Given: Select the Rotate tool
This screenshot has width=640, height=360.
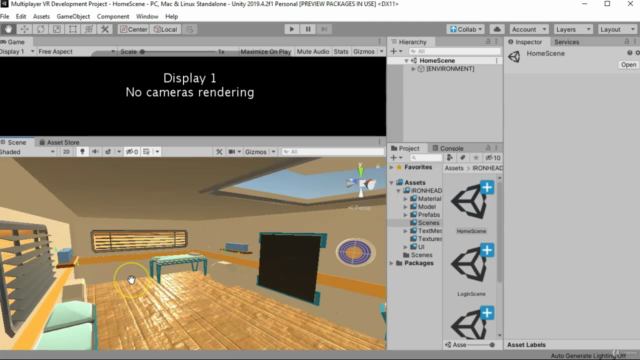Looking at the screenshot, I should tap(40, 29).
